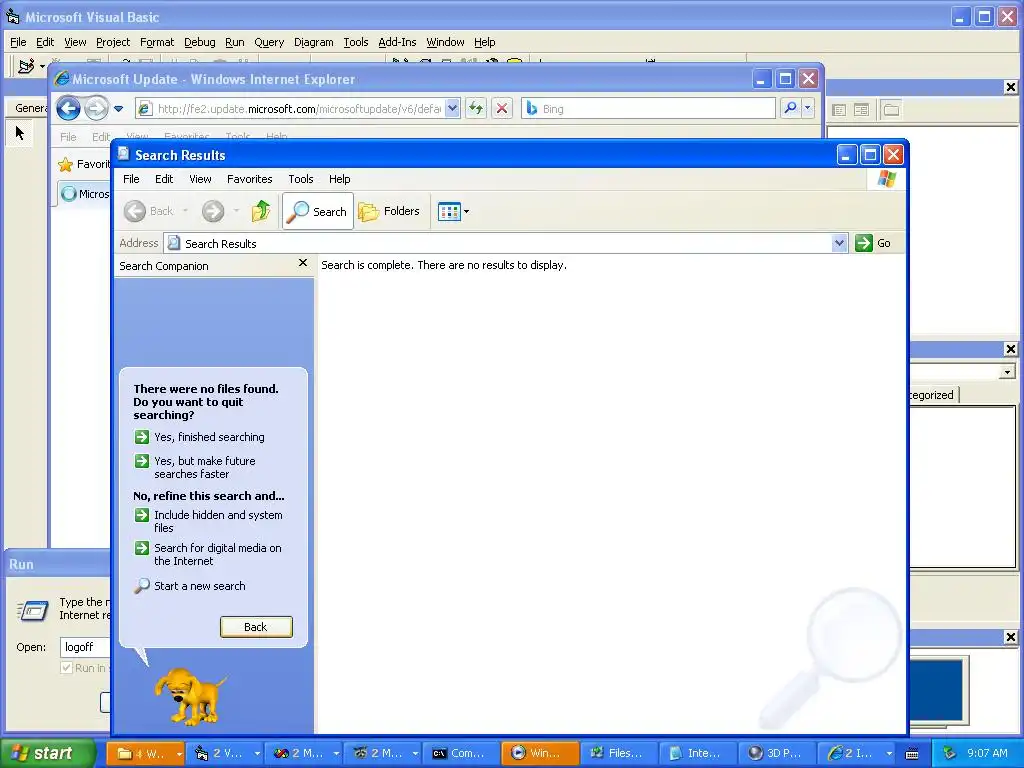Open the Add-Ins menu in Visual Basic

coord(397,42)
